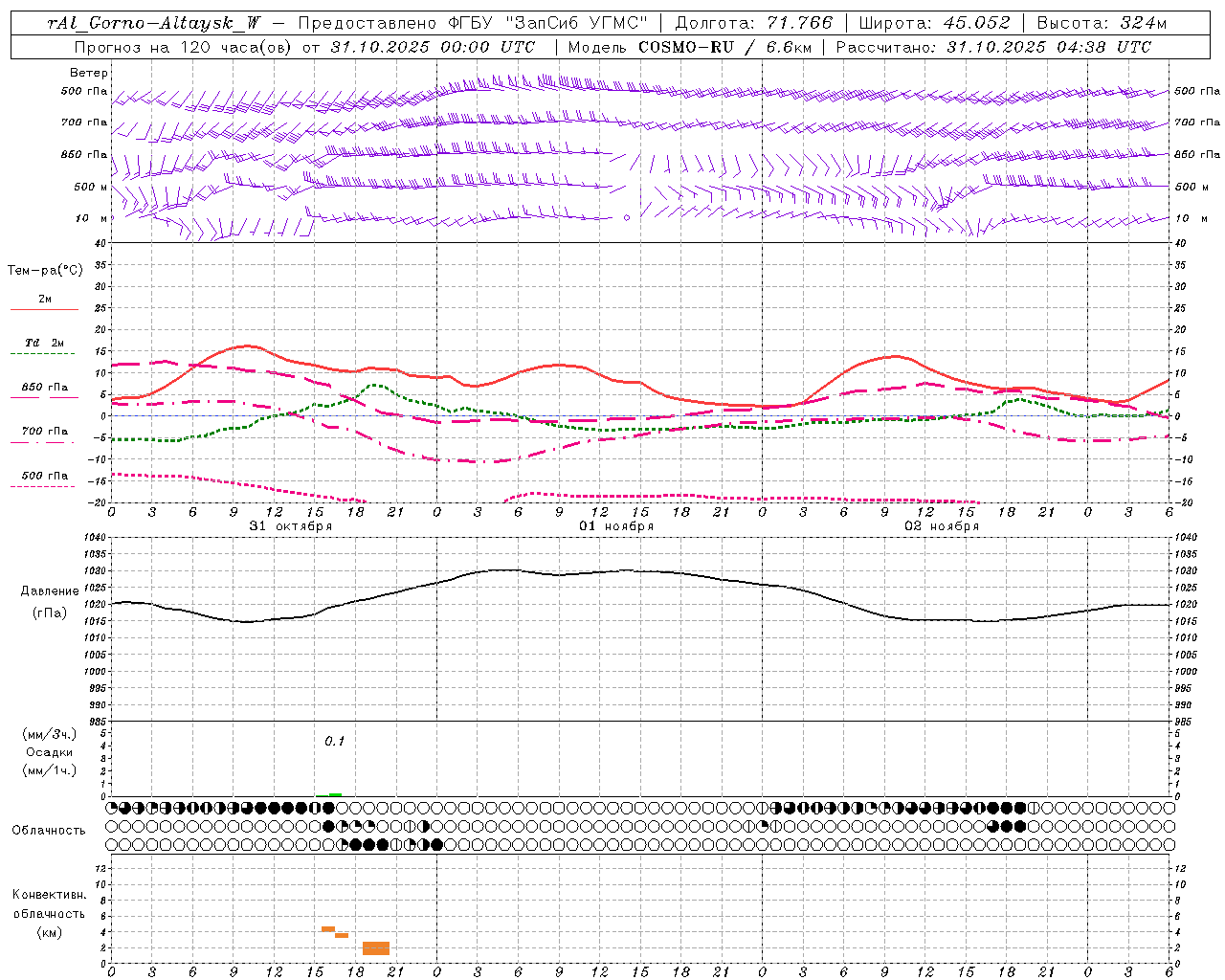Click the model label "COSMO-RU / 6.6км"
Screen dimensions: 1225x980
tap(724, 47)
